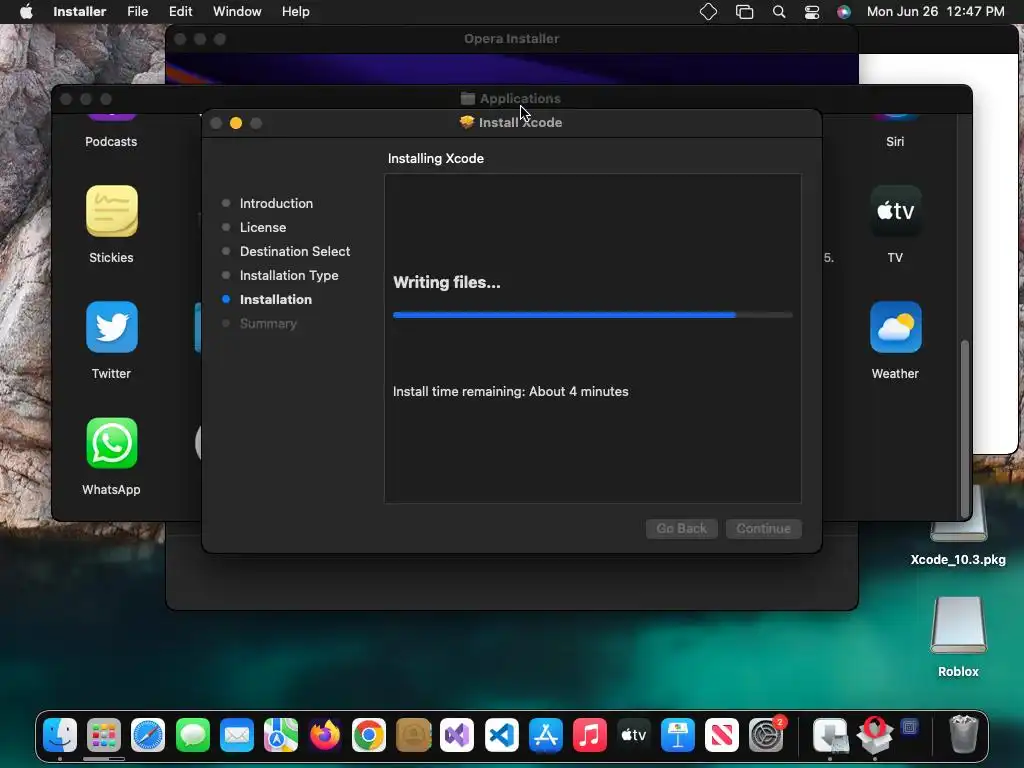Open Launchpad in the Dock
The image size is (1024, 768).
(x=104, y=735)
